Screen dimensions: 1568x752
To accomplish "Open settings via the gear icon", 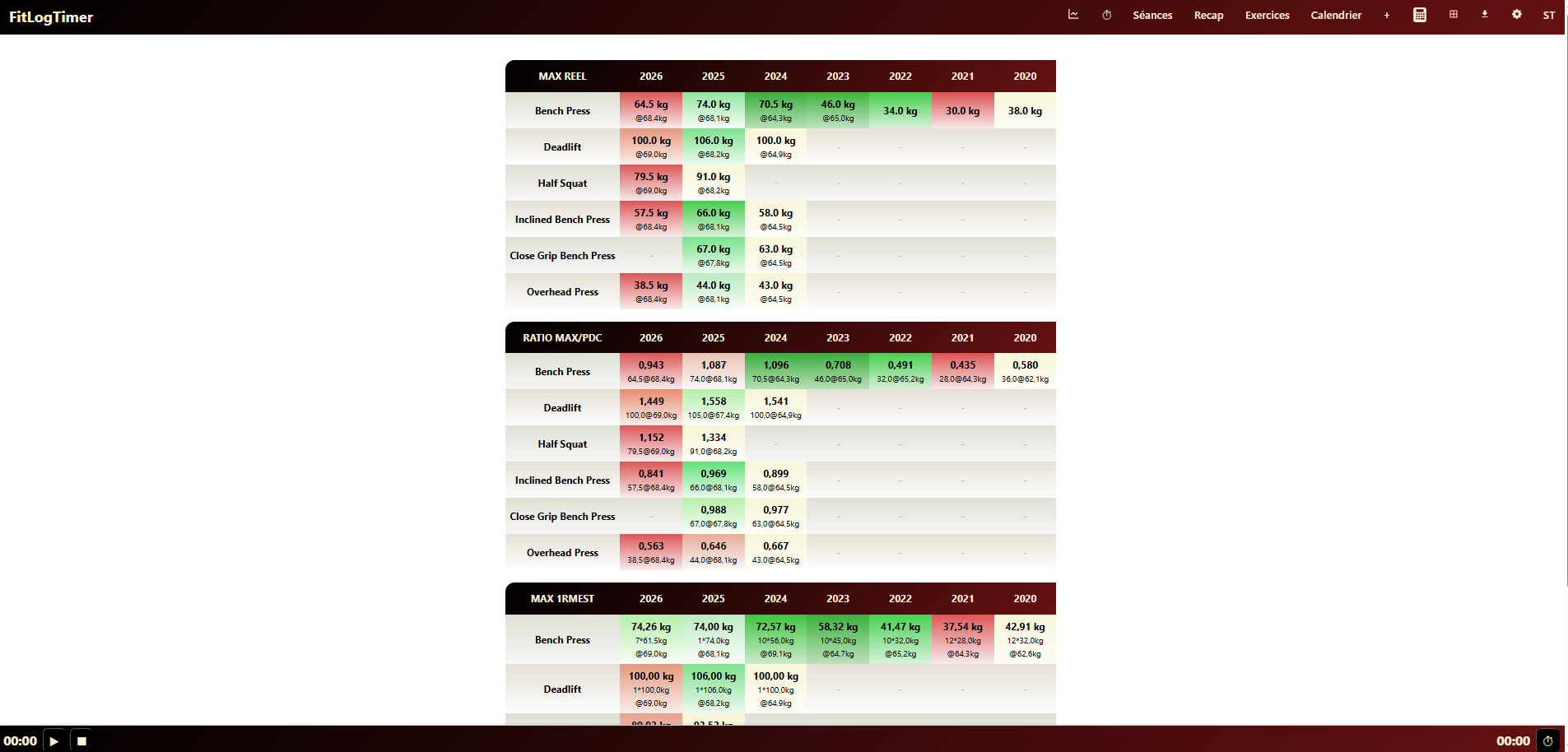I will coord(1517,15).
